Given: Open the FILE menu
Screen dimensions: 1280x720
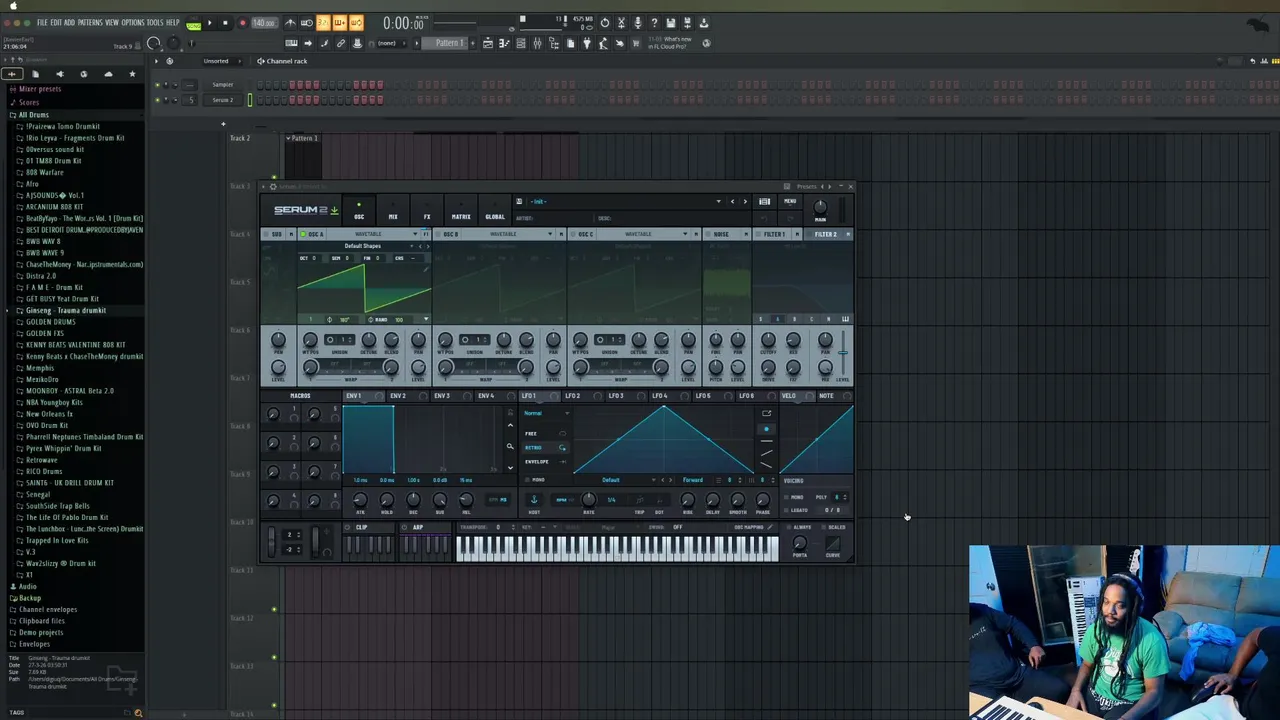Looking at the screenshot, I should (42, 22).
